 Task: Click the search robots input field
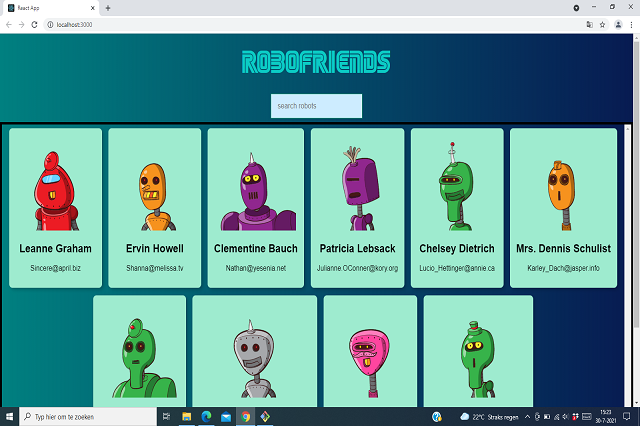click(x=316, y=106)
